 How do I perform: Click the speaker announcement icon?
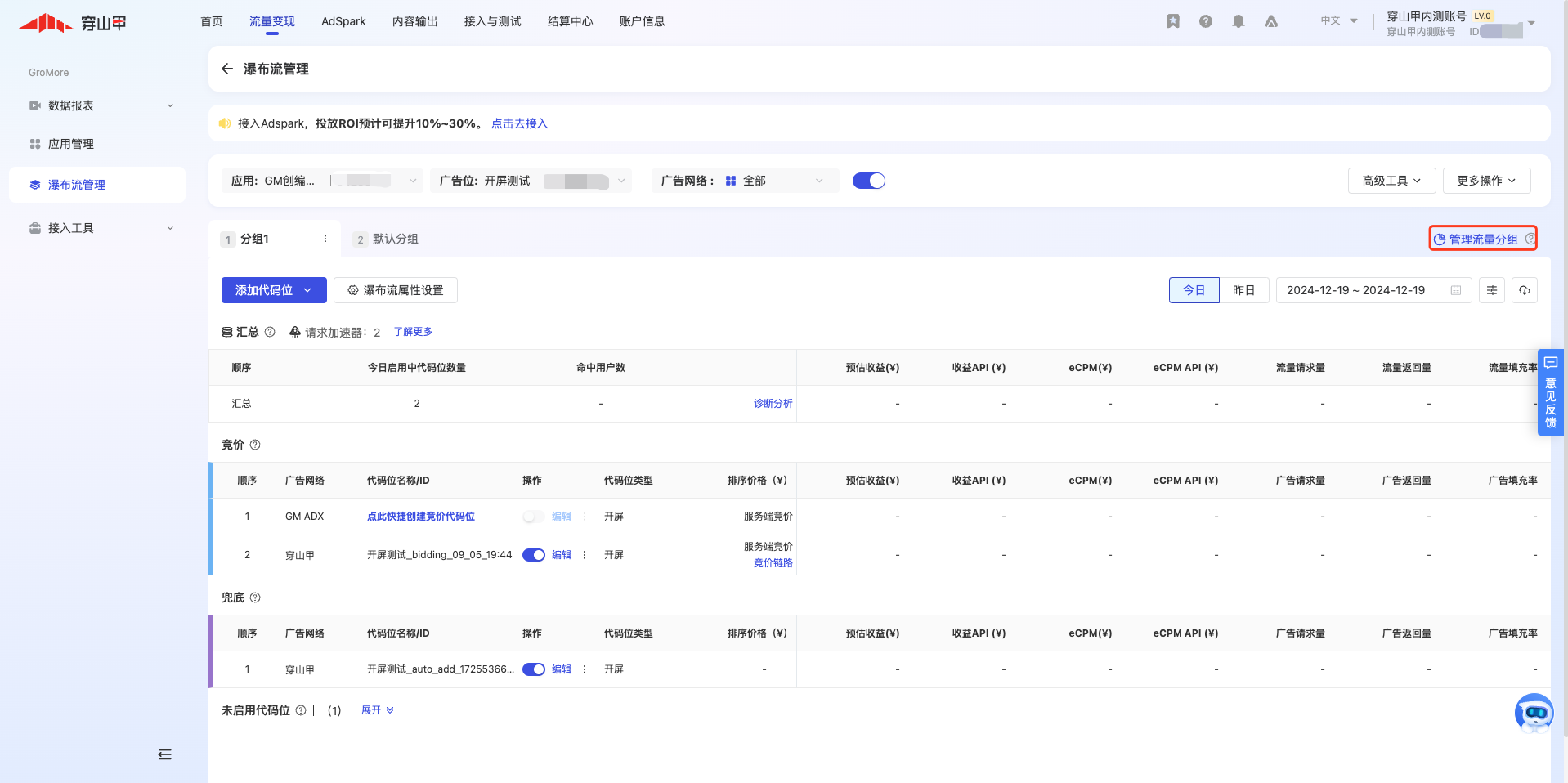(x=225, y=123)
